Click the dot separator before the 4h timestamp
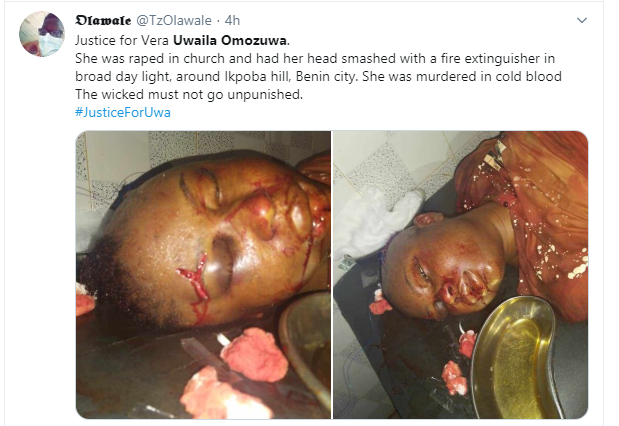619x426 pixels. pos(218,21)
